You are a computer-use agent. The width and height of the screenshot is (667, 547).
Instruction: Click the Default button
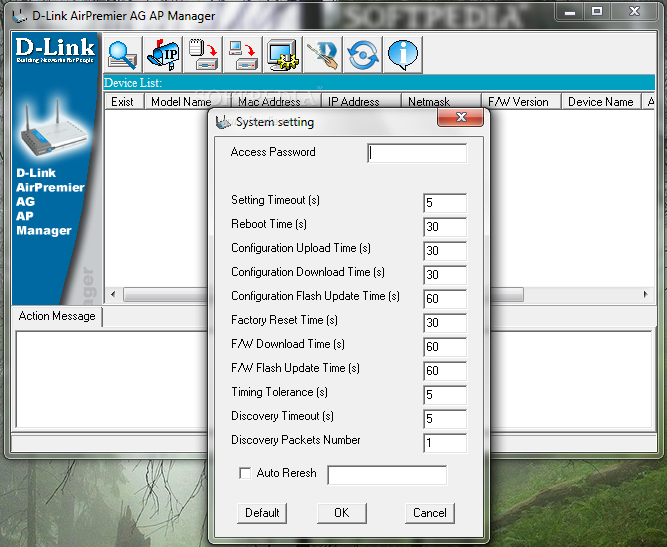(x=262, y=513)
